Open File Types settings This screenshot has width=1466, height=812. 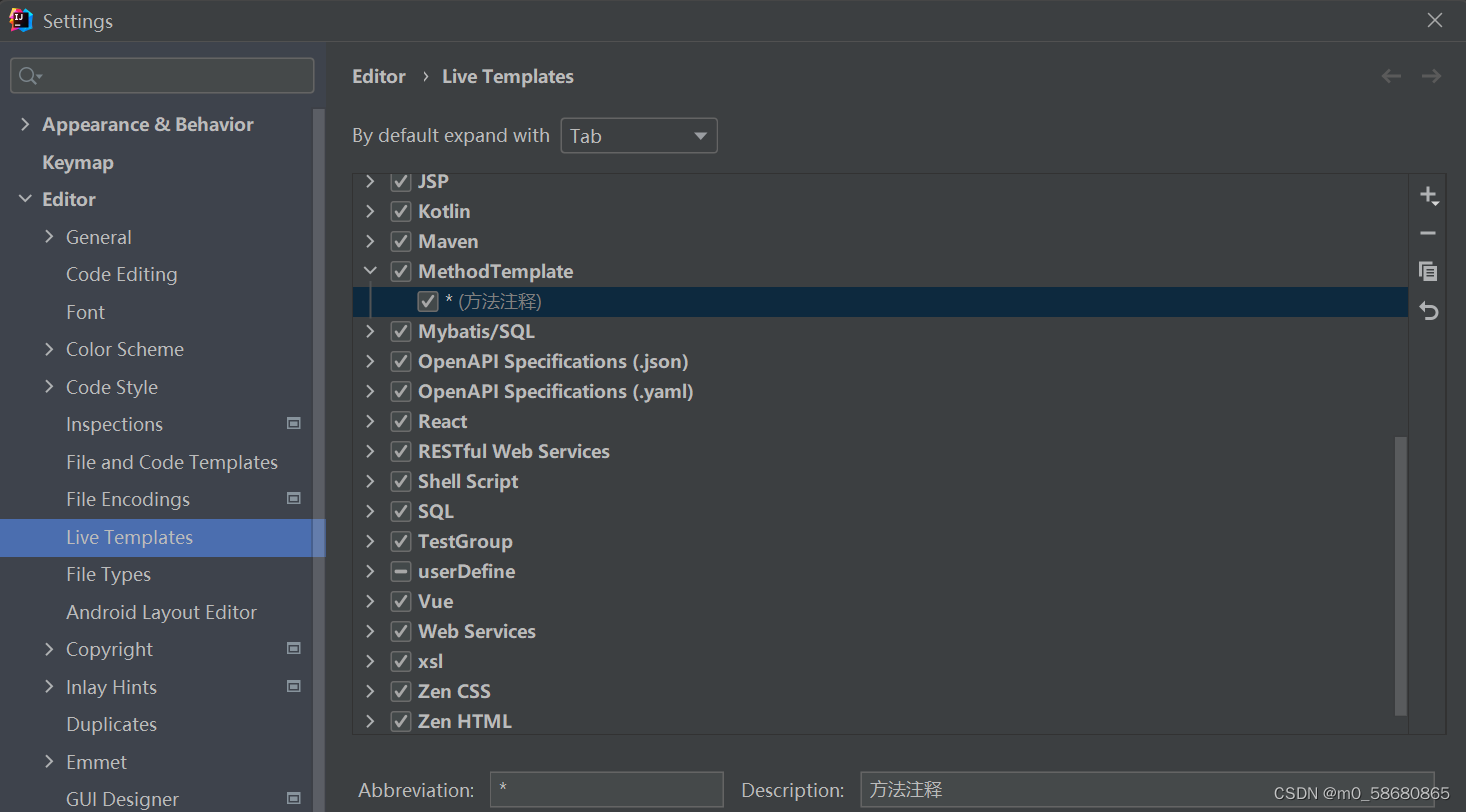pyautogui.click(x=108, y=574)
